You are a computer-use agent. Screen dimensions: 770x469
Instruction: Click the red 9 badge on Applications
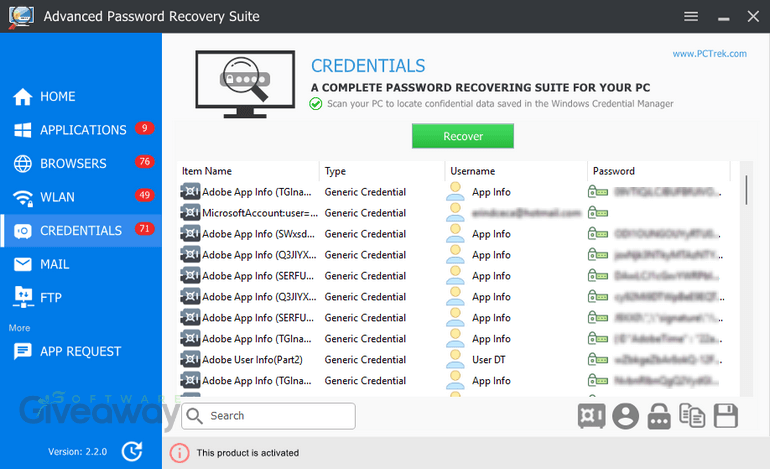[144, 128]
